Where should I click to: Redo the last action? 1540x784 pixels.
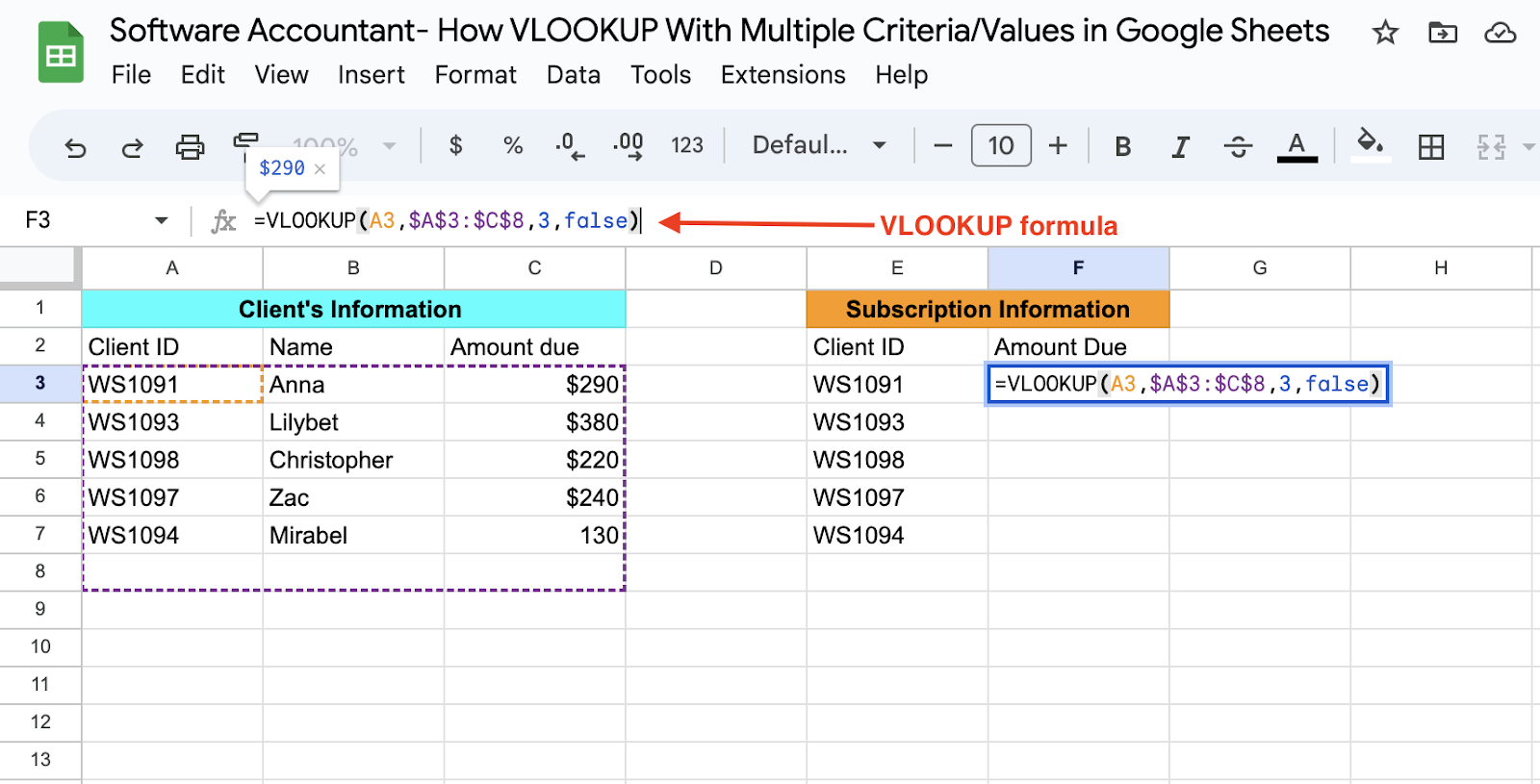132,146
